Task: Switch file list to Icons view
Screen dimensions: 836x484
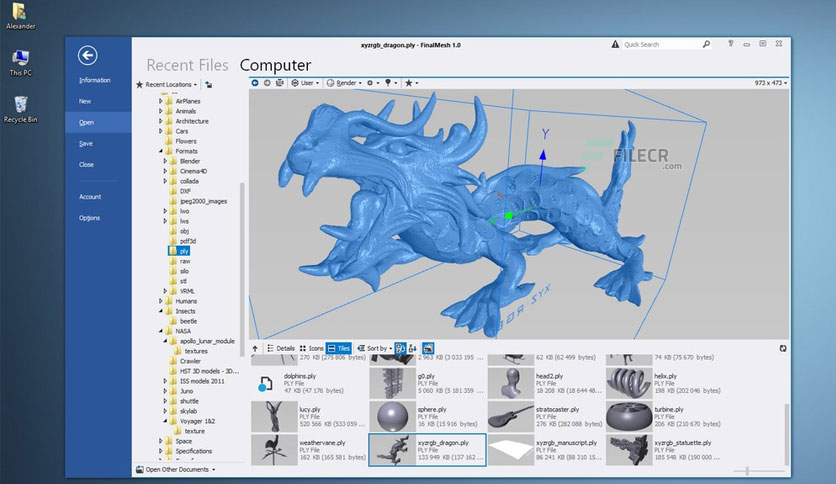Action: pos(311,349)
